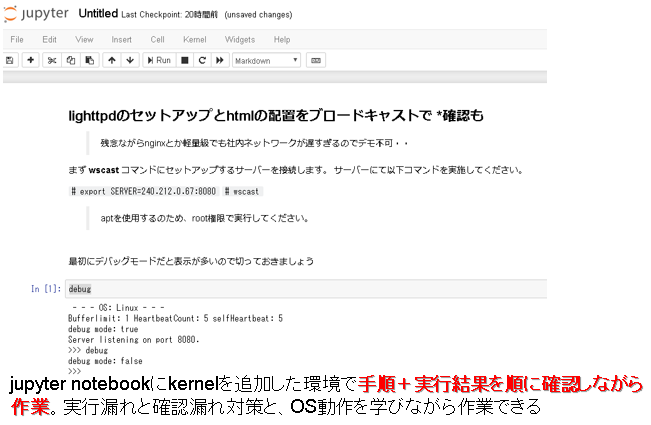The height and width of the screenshot is (425, 651).
Task: Interrupt the kernel with stop icon
Action: (x=185, y=61)
